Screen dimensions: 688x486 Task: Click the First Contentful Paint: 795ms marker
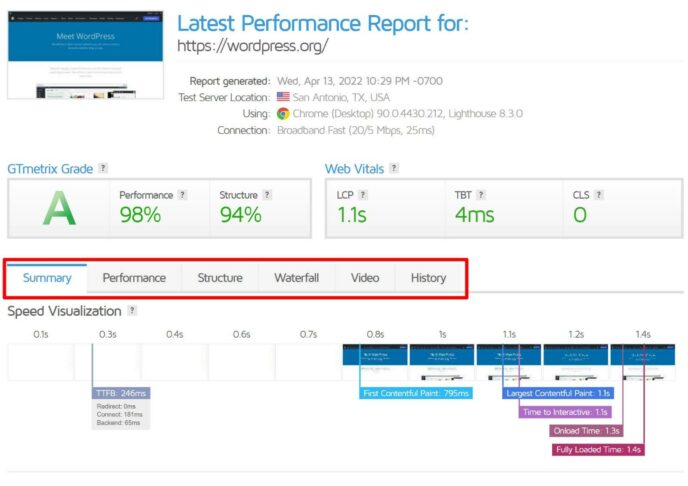coord(416,393)
